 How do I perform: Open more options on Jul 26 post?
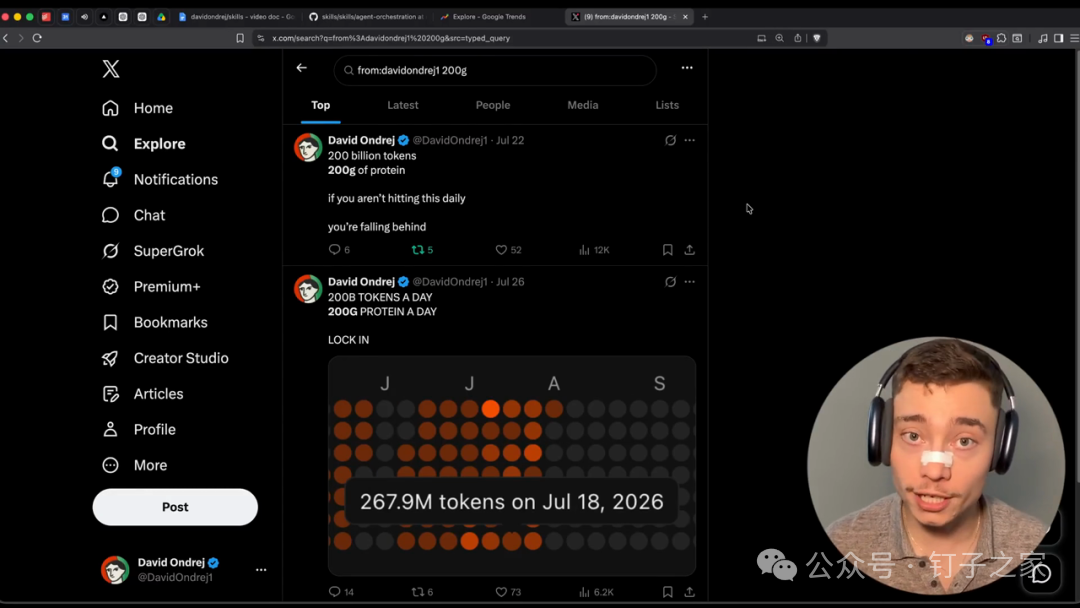coord(689,282)
